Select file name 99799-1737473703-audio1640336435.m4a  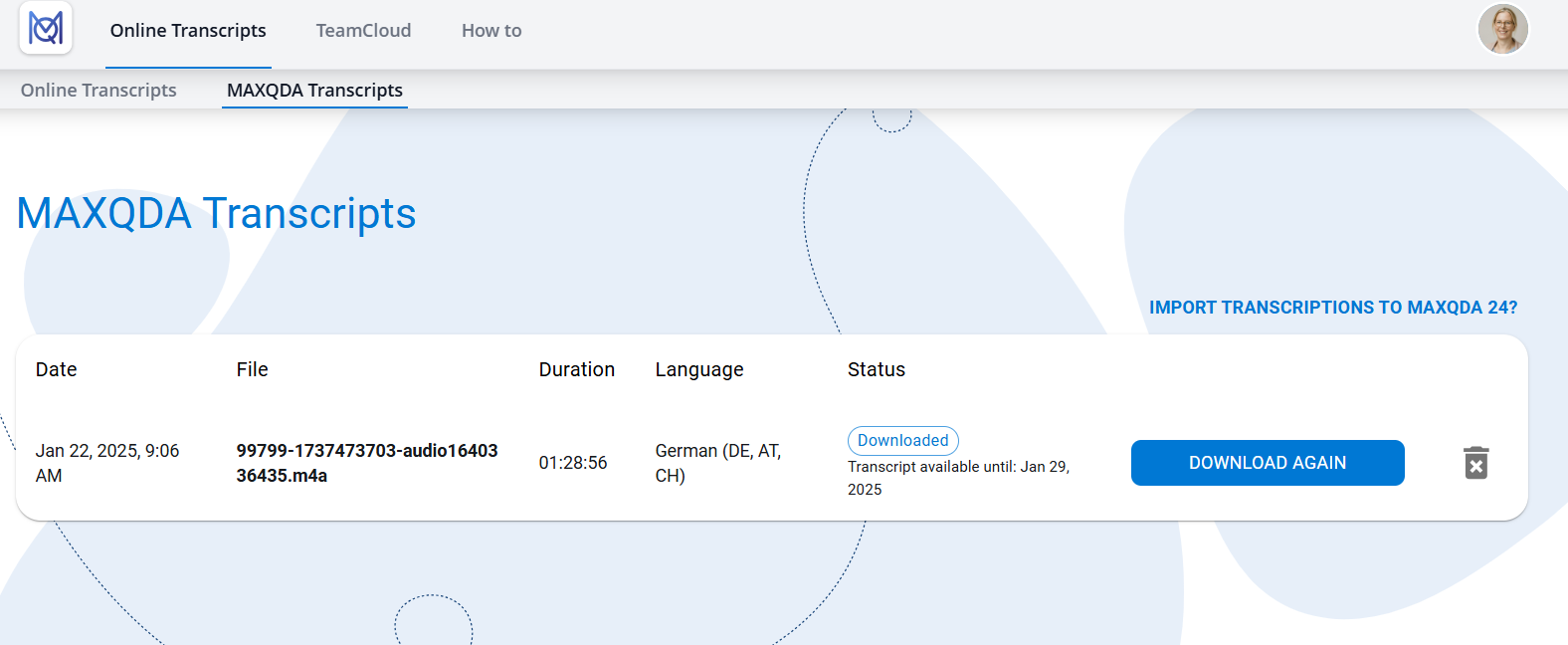pyautogui.click(x=367, y=463)
